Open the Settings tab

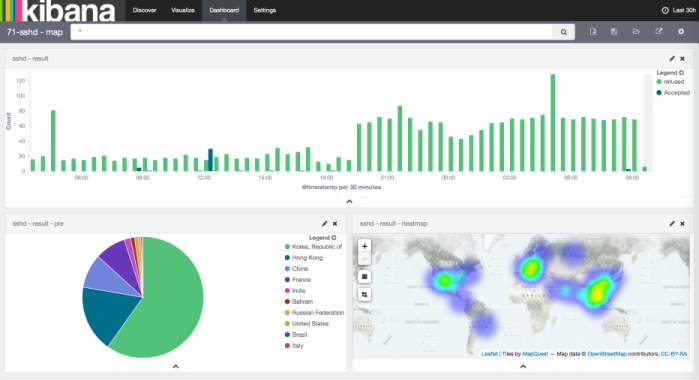click(x=265, y=10)
